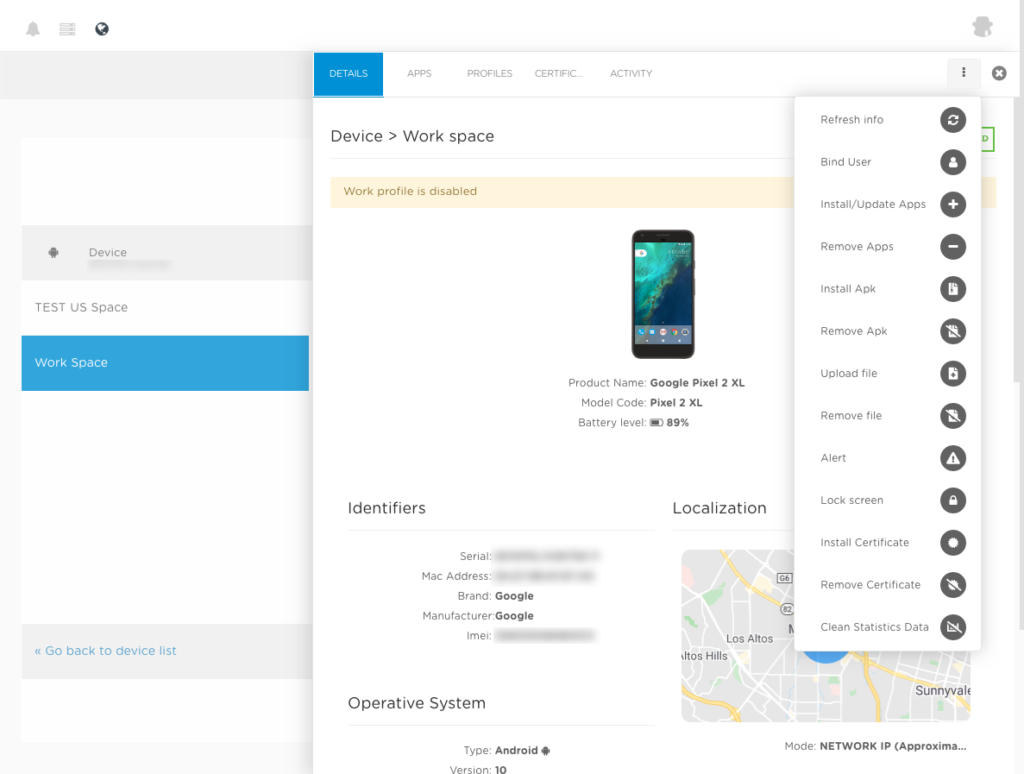The image size is (1024, 774).
Task: Click the notifications bell icon
Action: pyautogui.click(x=33, y=29)
